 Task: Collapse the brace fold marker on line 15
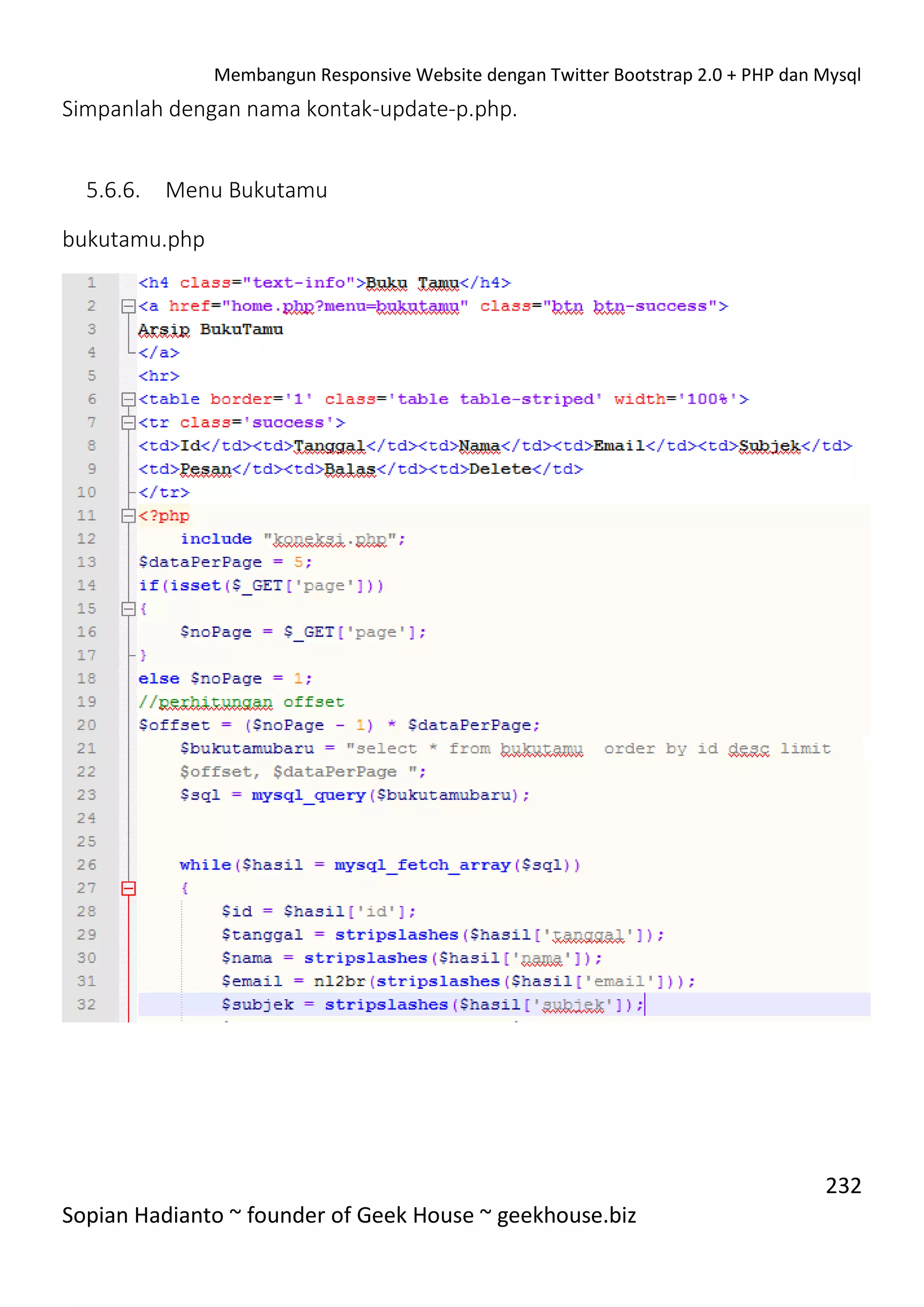pyautogui.click(x=129, y=609)
